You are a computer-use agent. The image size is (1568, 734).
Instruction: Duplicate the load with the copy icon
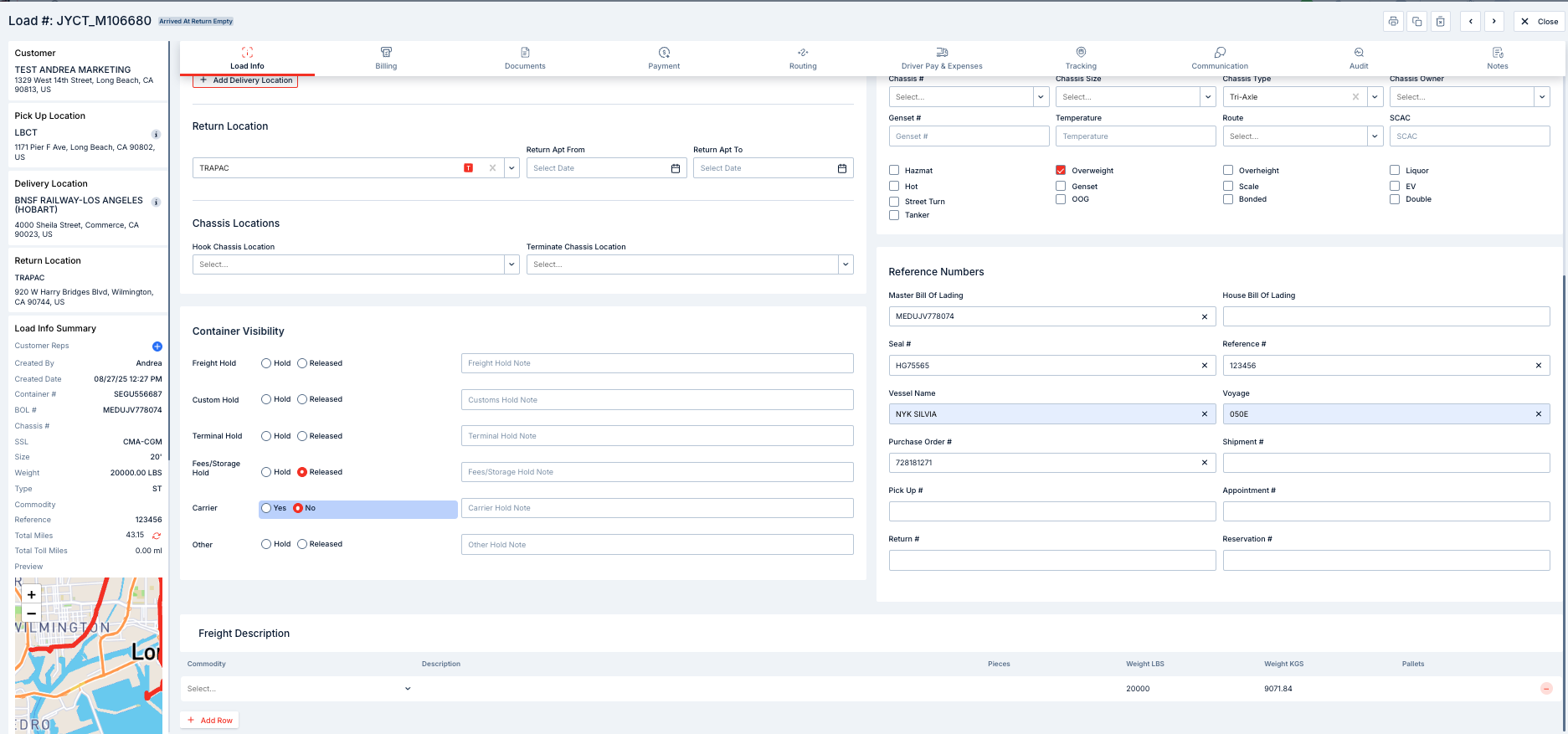pos(1416,22)
